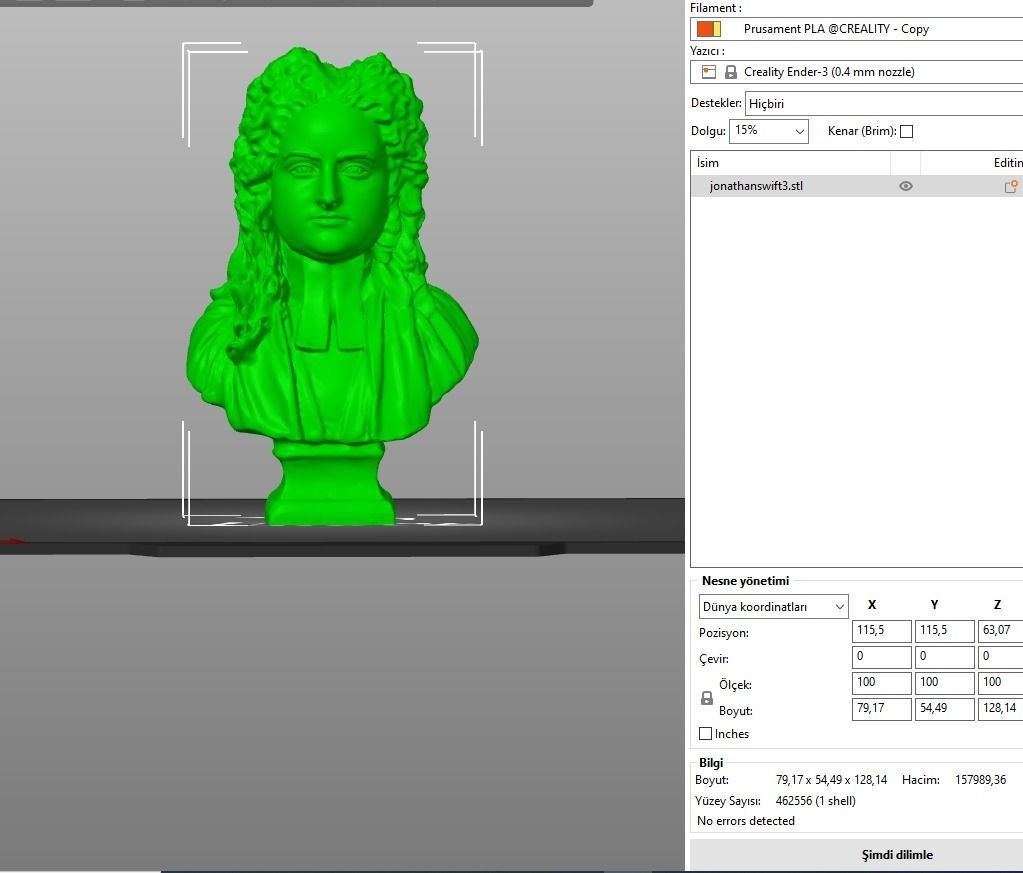Open the Creality Ender-3 printer dropdown
This screenshot has width=1023, height=873.
point(857,72)
